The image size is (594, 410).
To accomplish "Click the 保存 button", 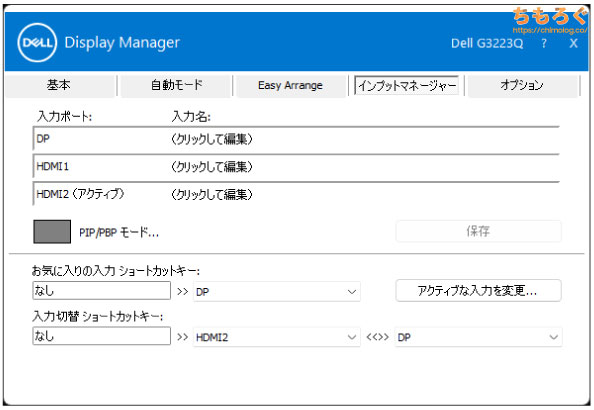I will tap(478, 231).
